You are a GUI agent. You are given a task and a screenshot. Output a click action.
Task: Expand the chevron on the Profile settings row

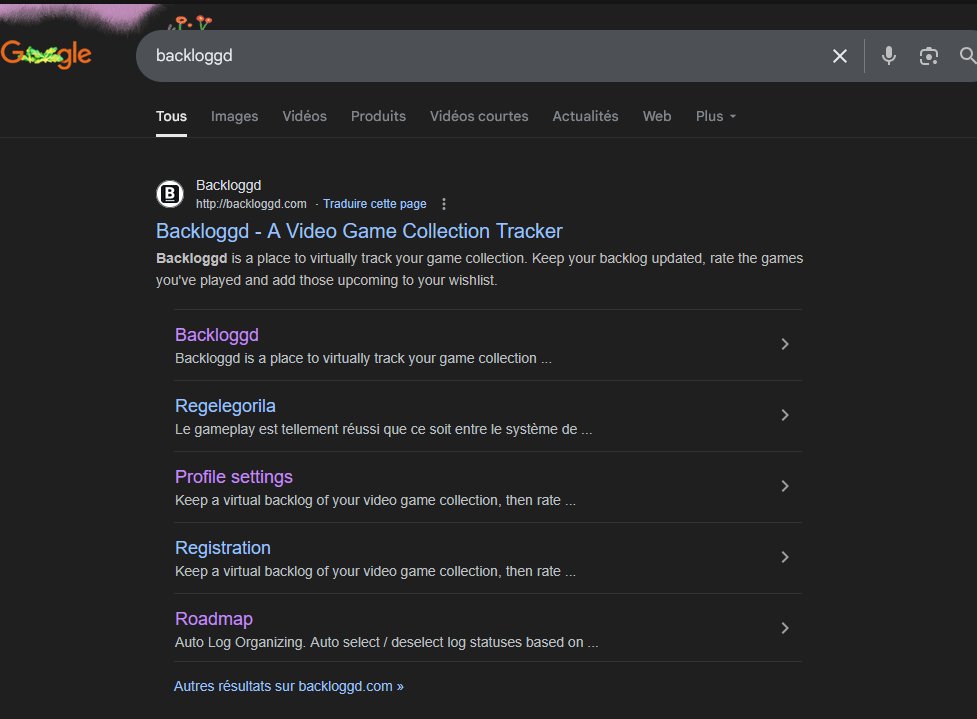tap(785, 487)
